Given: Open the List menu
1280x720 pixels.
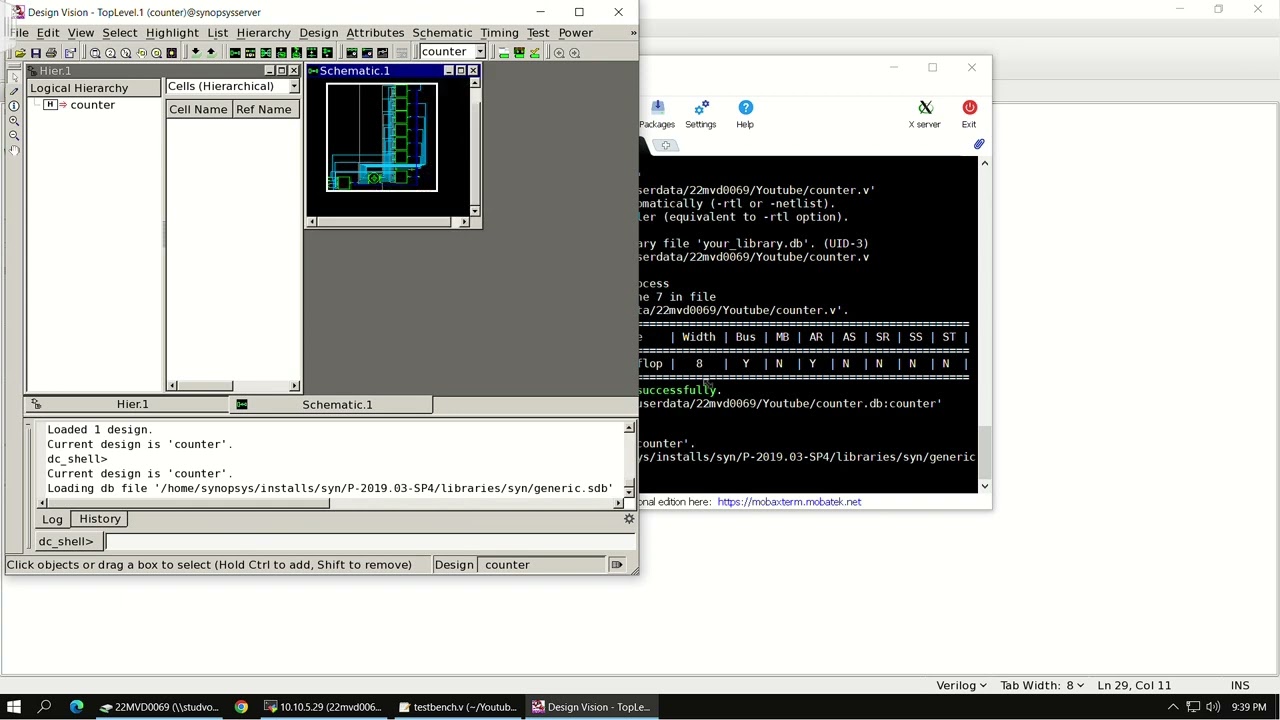Looking at the screenshot, I should (218, 33).
